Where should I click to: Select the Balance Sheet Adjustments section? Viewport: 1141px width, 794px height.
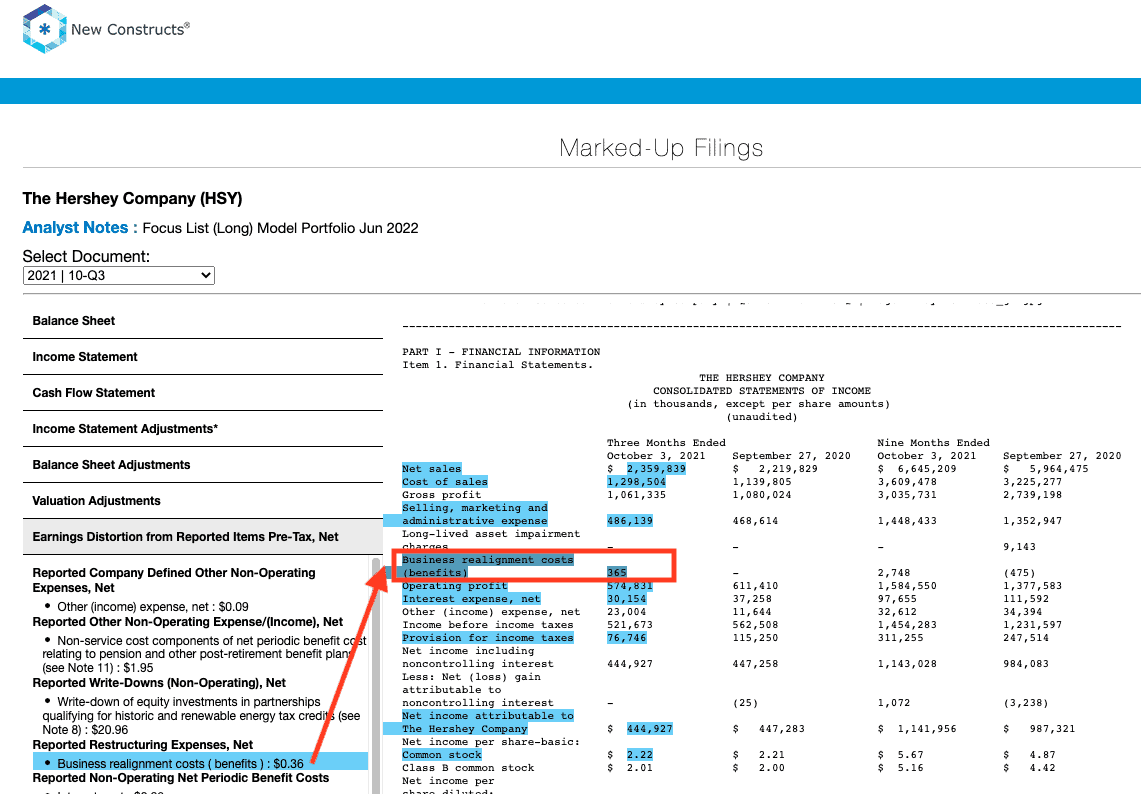(x=203, y=465)
